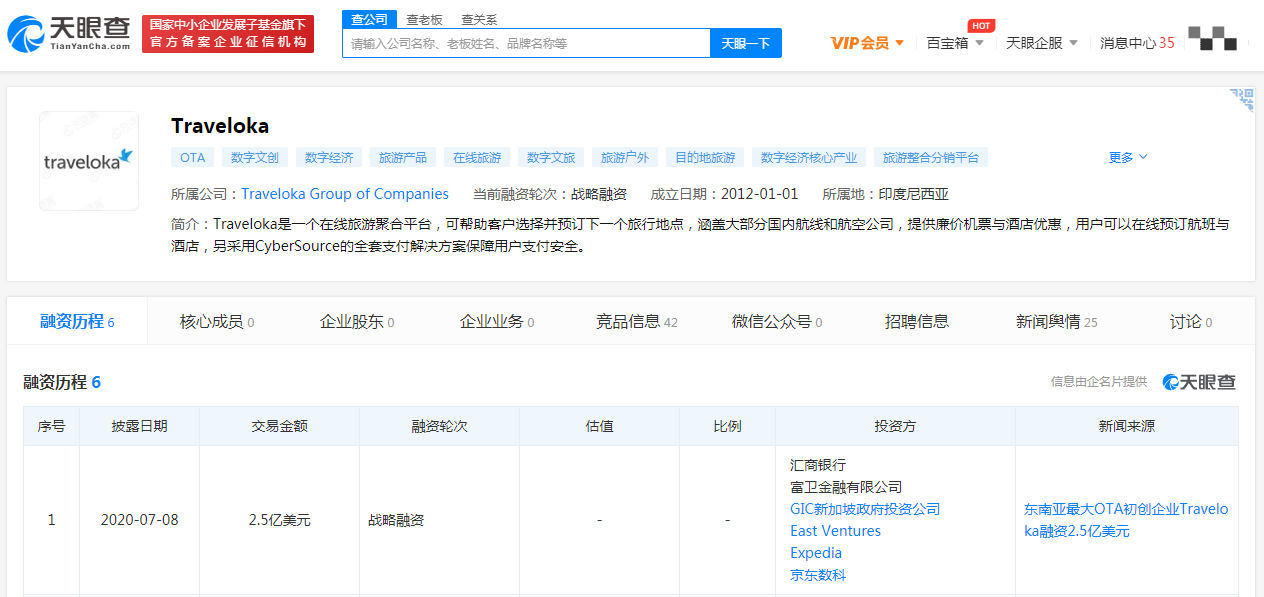The height and width of the screenshot is (597, 1264).
Task: Open the VIP会员 dropdown menu
Action: point(867,43)
